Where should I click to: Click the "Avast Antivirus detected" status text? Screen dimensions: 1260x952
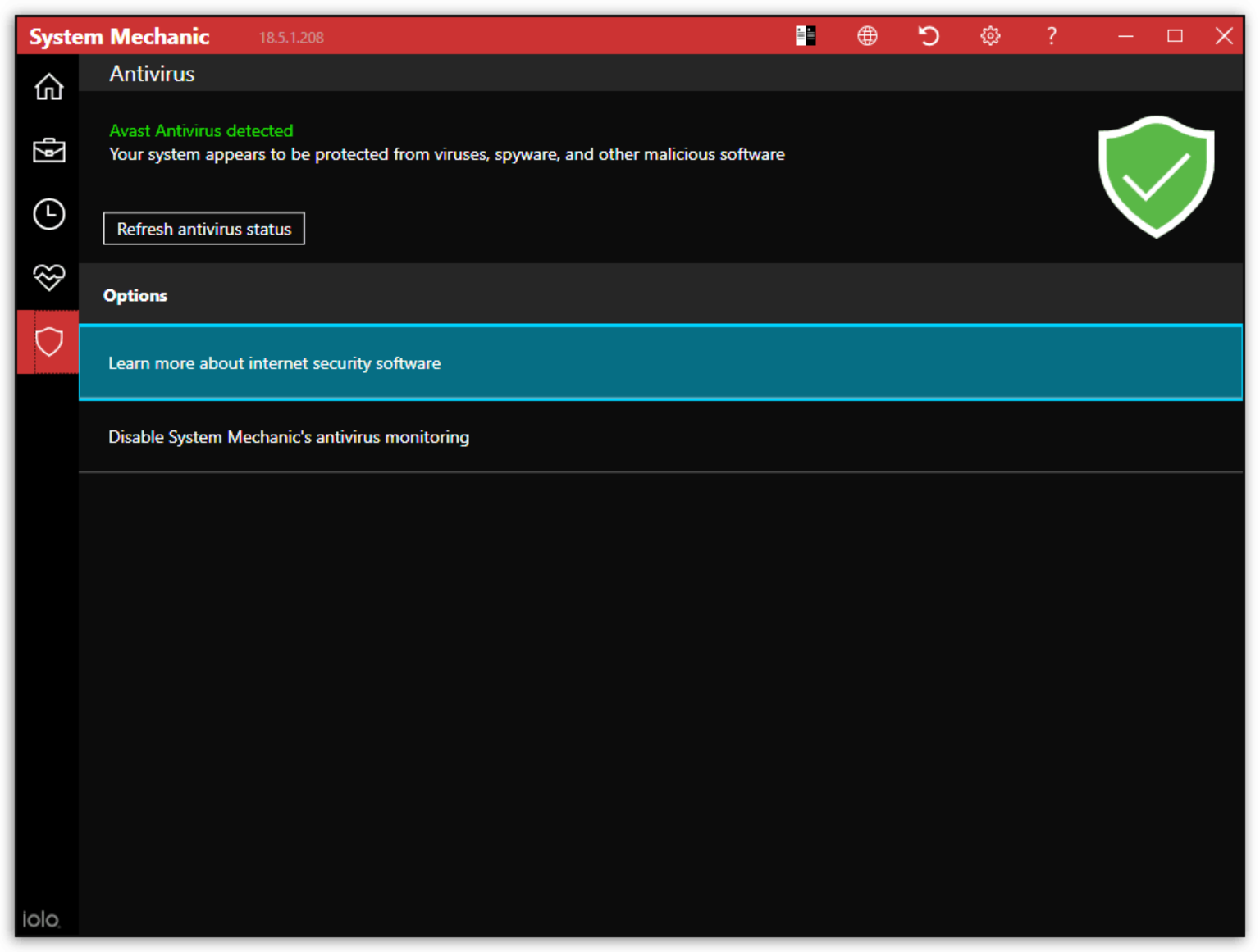click(x=201, y=130)
